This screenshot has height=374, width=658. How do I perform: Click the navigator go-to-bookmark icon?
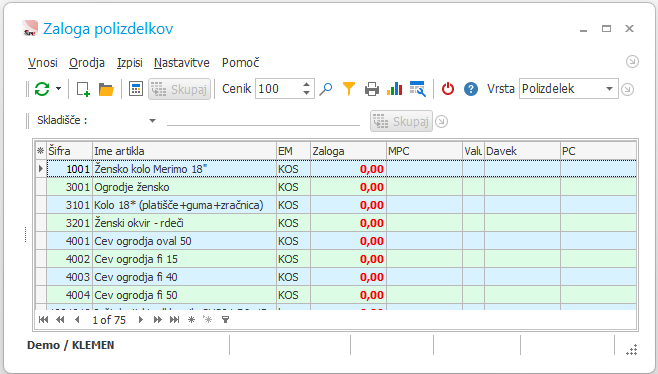pyautogui.click(x=208, y=320)
